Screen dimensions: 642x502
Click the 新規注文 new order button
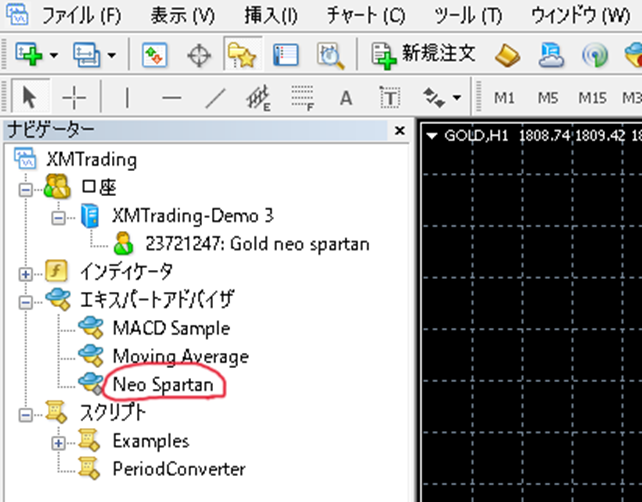click(x=423, y=54)
